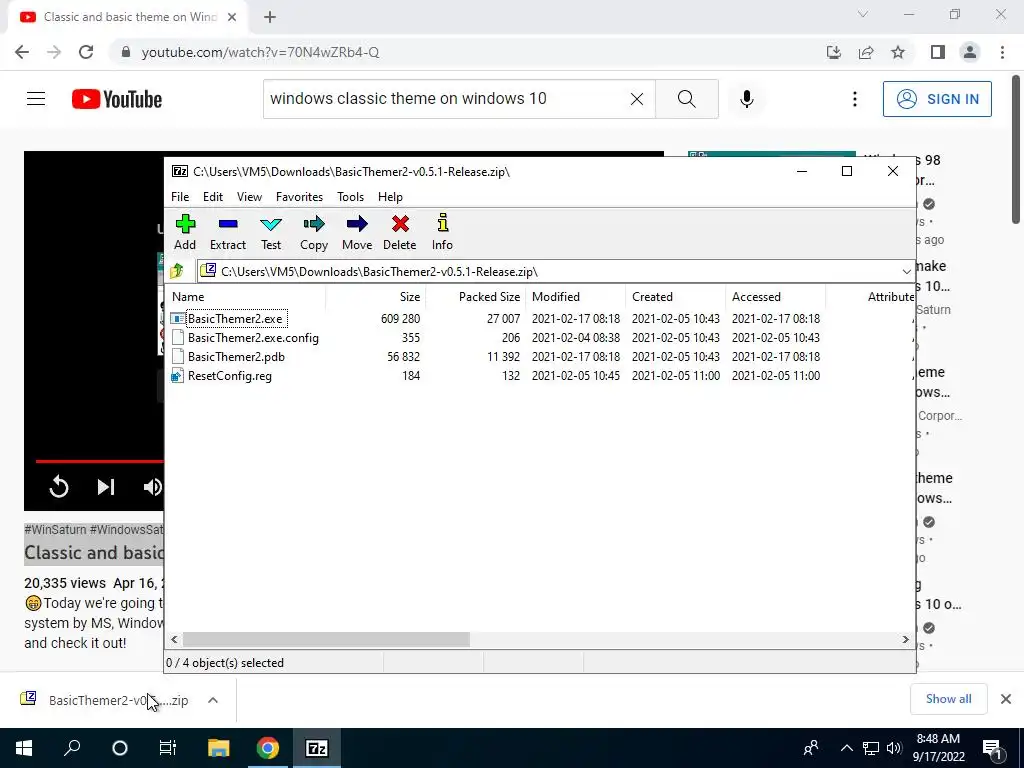Sort by Modified column header
Viewport: 1024px width, 768px height.
pos(575,296)
